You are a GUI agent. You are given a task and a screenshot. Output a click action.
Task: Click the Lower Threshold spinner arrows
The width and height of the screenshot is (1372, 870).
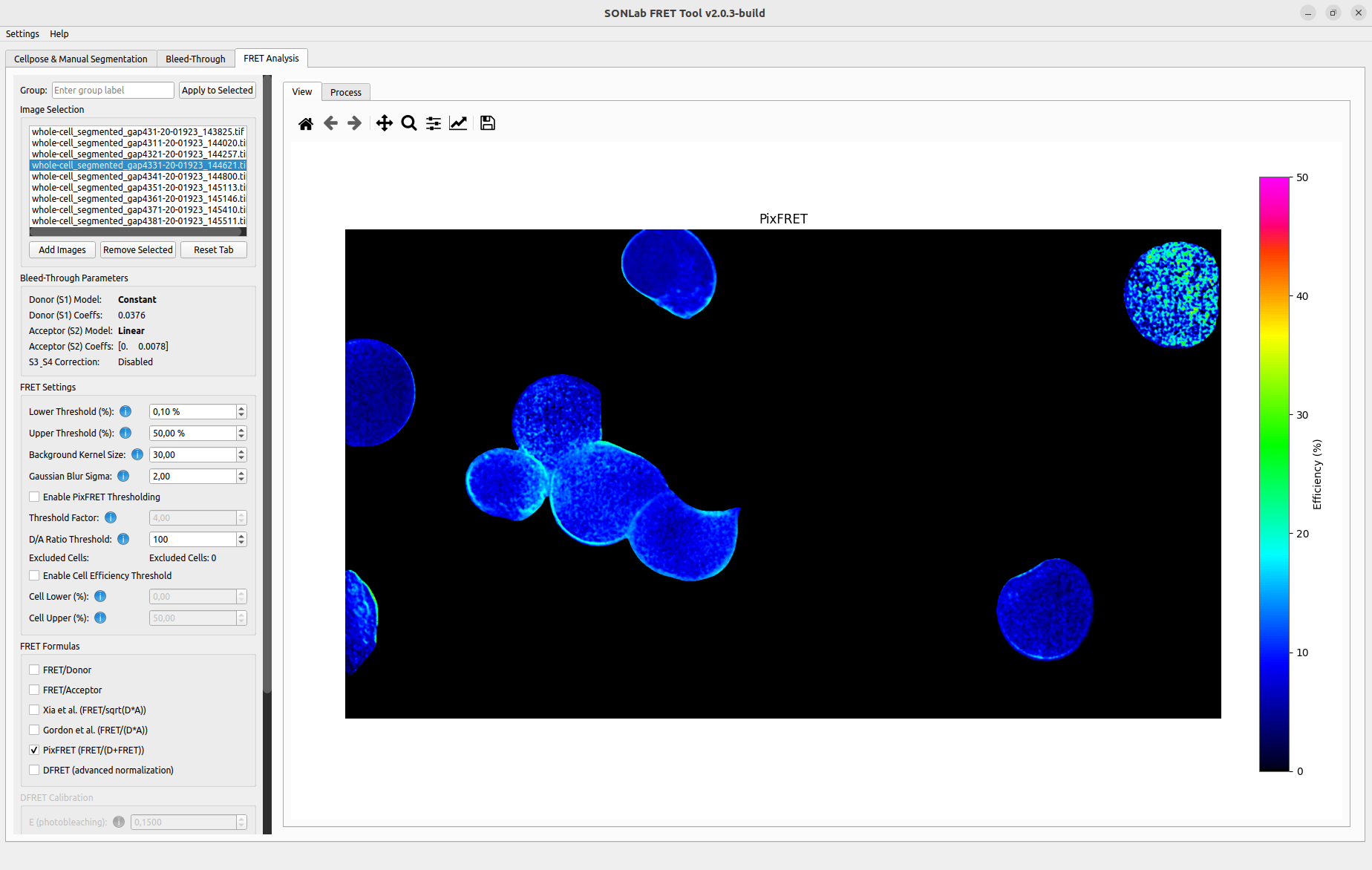click(x=241, y=411)
